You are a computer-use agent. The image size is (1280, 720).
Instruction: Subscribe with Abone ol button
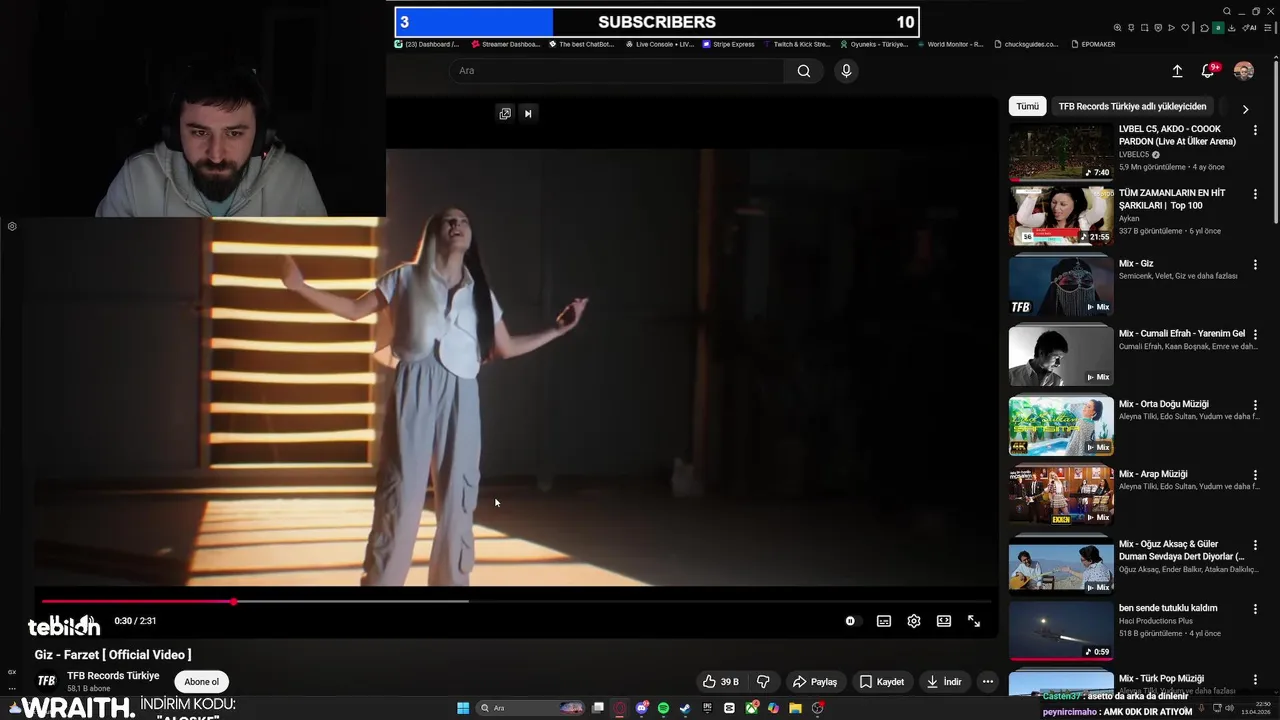point(201,682)
